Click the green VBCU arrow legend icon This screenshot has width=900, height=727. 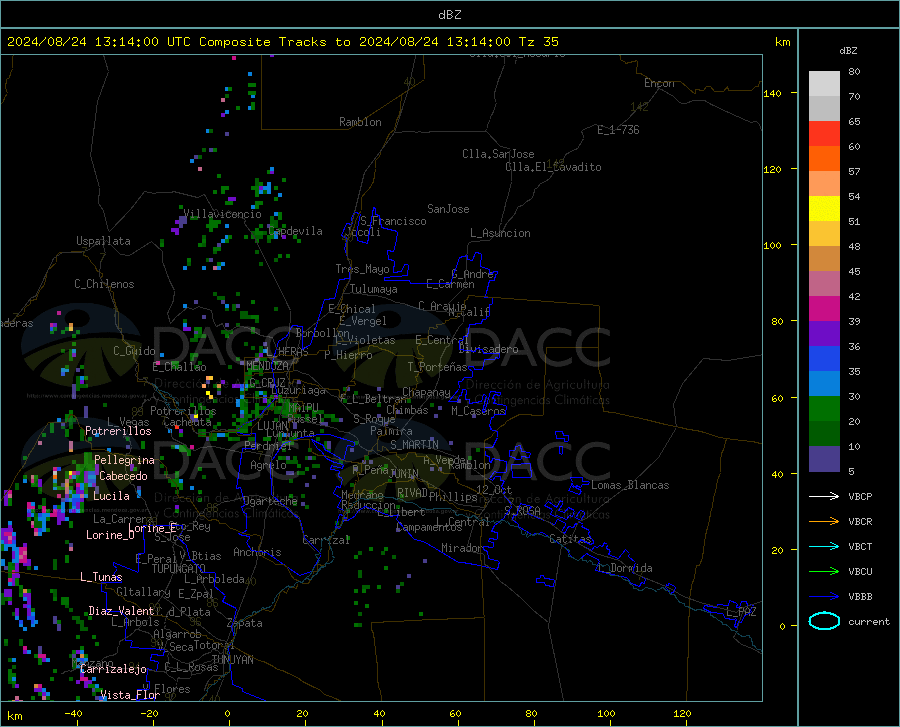pyautogui.click(x=824, y=572)
